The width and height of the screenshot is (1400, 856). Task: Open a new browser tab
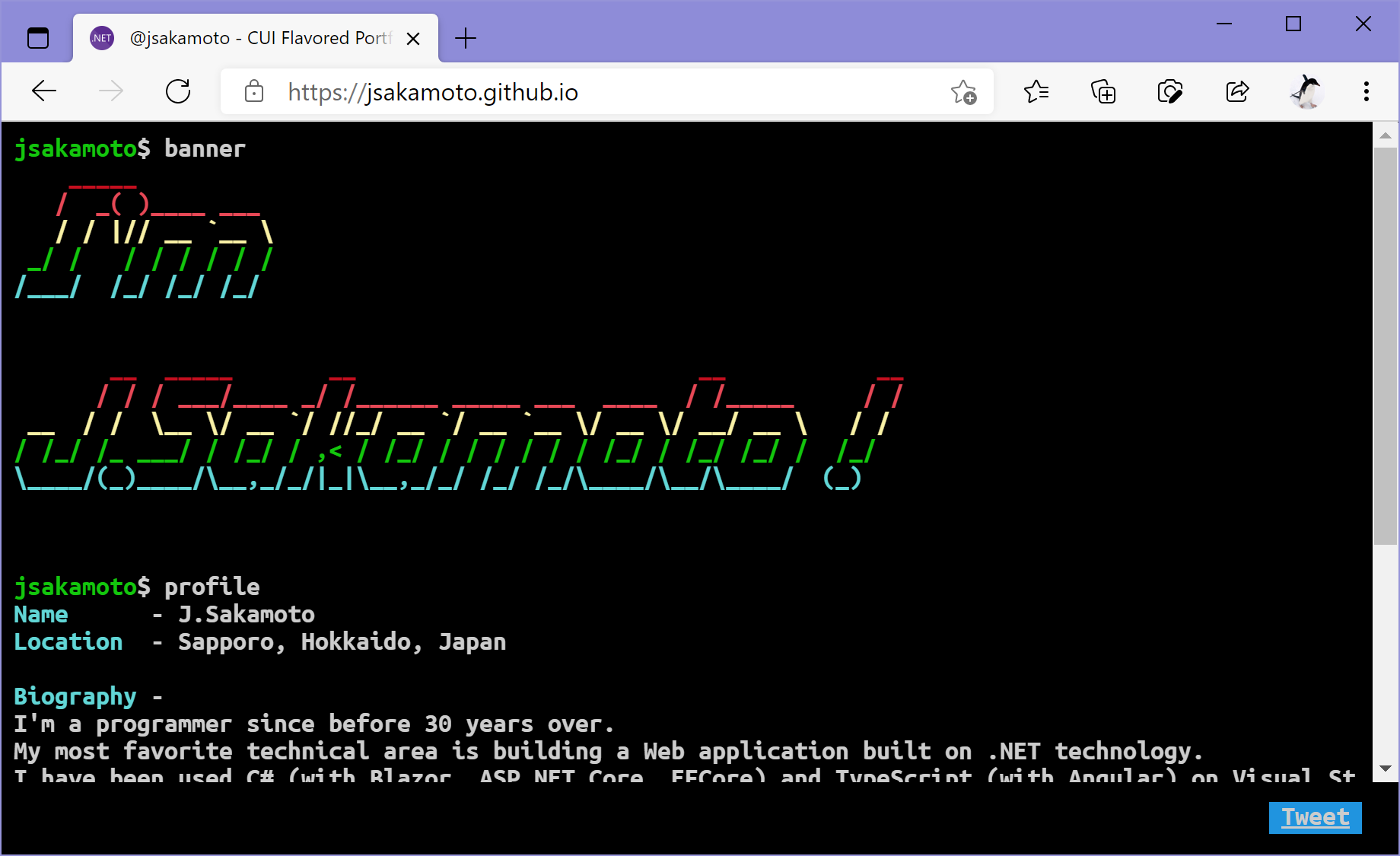pos(465,37)
